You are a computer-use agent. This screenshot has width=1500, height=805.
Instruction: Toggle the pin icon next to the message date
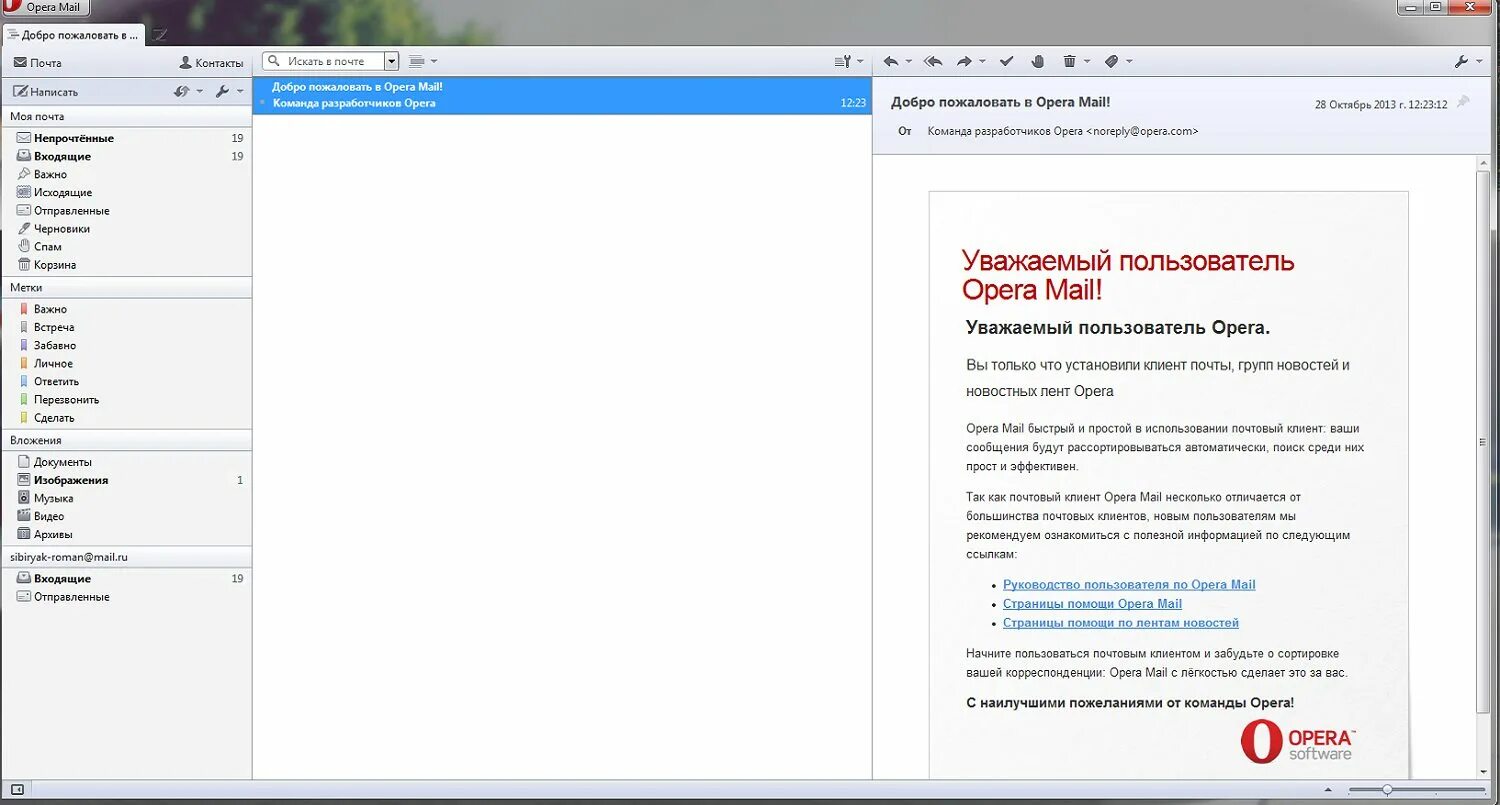coord(1463,102)
